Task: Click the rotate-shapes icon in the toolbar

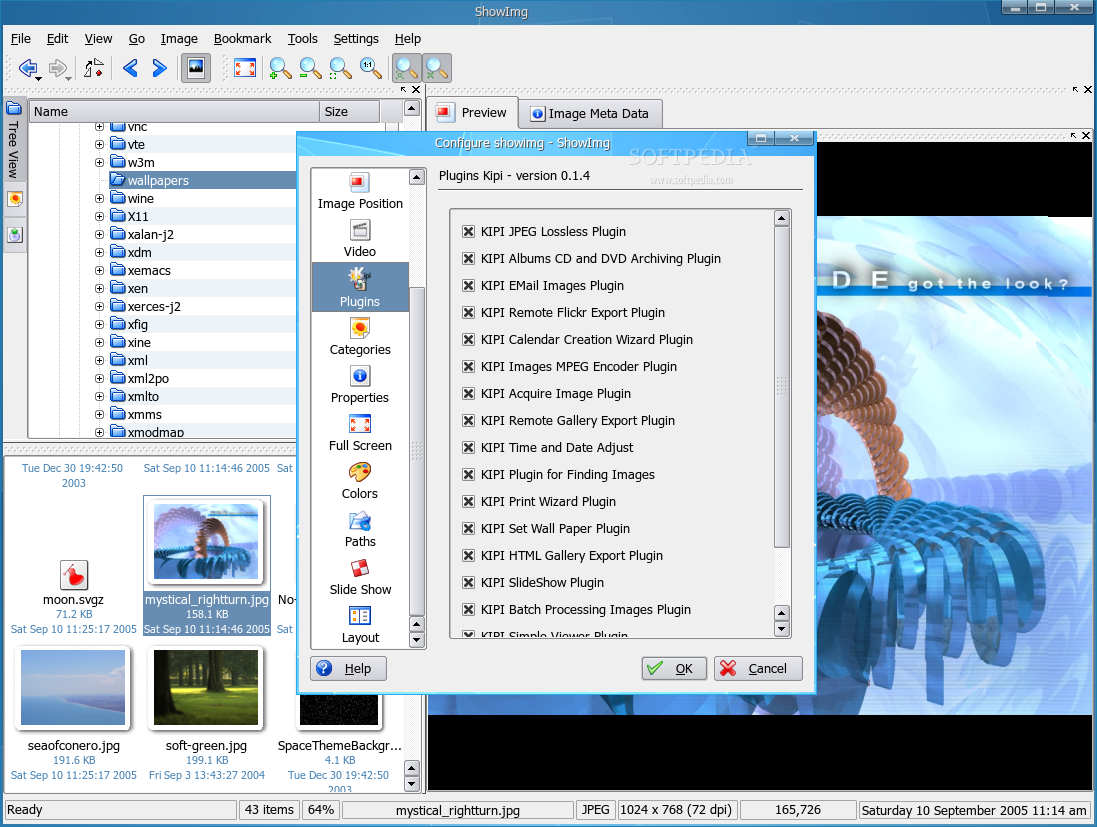Action: (x=94, y=68)
